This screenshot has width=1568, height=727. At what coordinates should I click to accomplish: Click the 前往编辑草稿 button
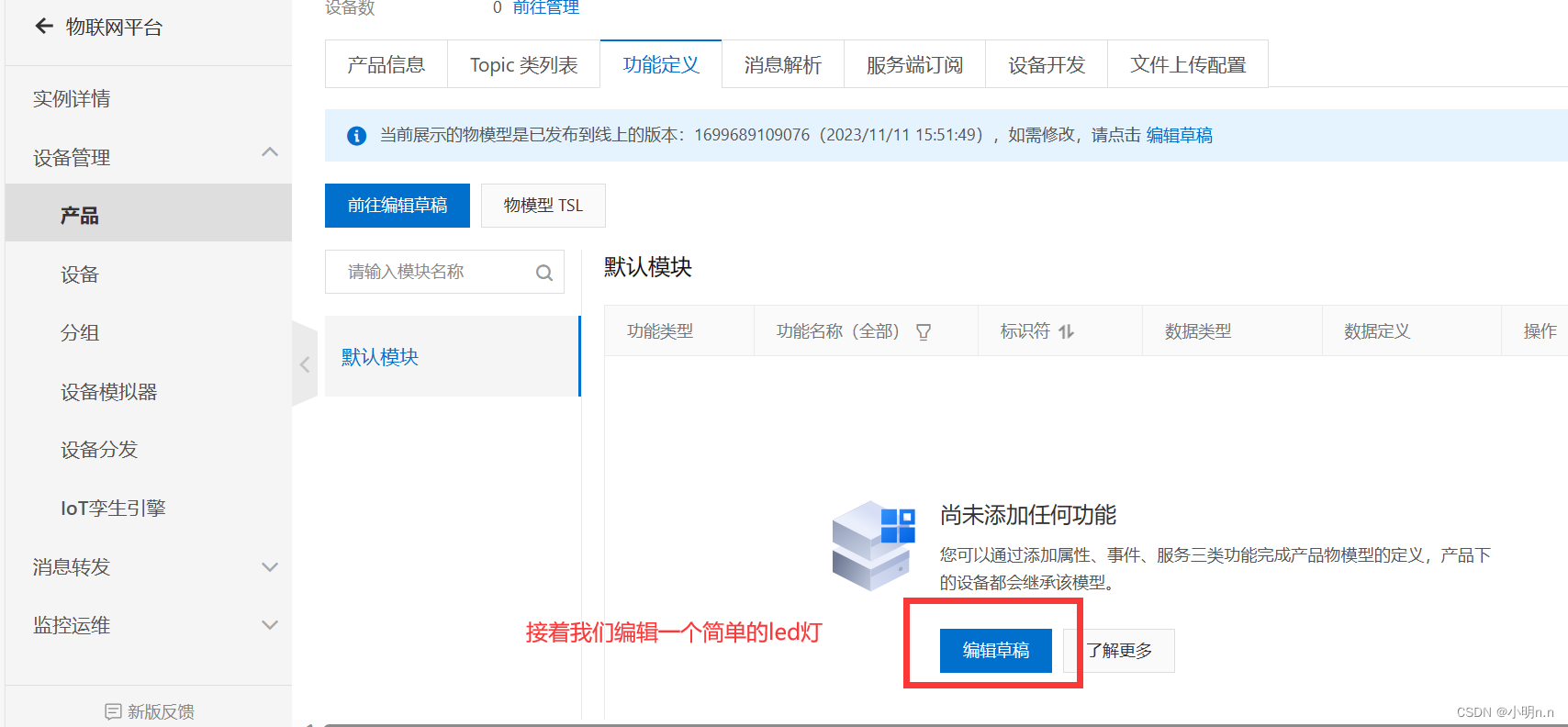[x=398, y=206]
